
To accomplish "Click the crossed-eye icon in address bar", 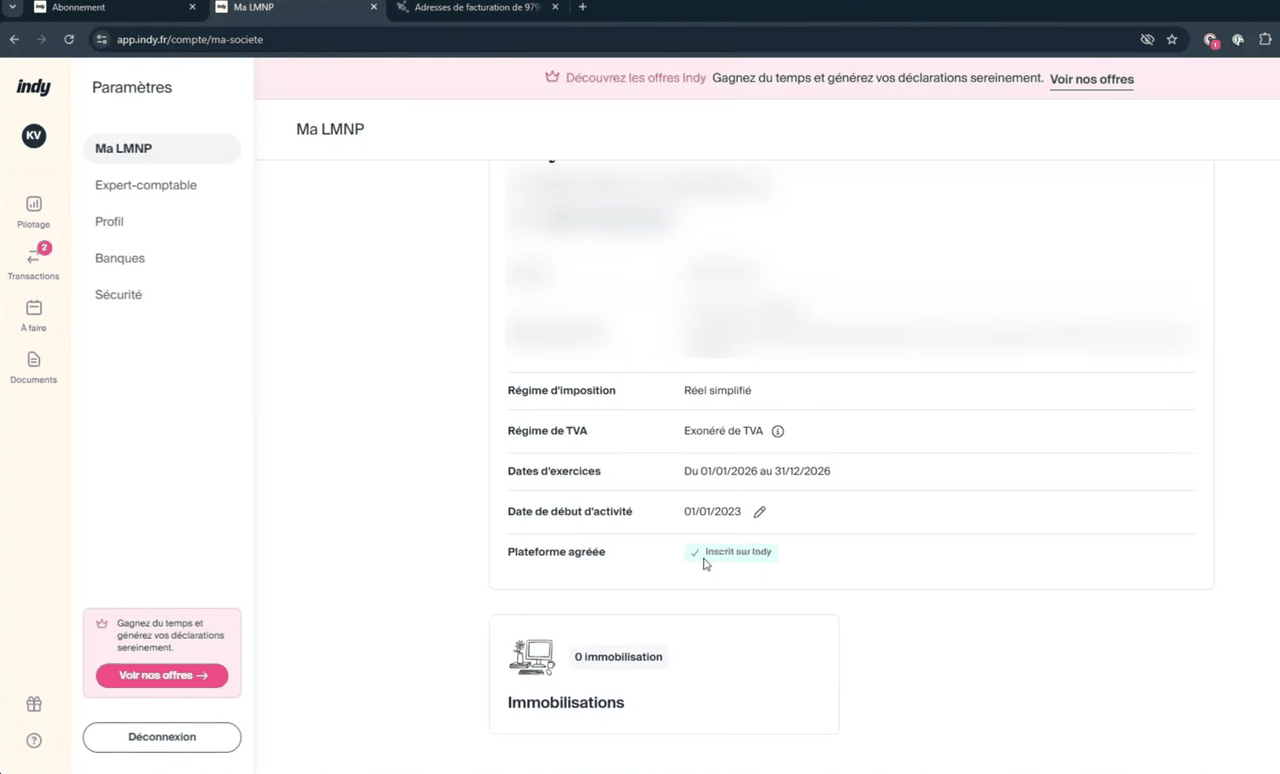I will coord(1147,39).
